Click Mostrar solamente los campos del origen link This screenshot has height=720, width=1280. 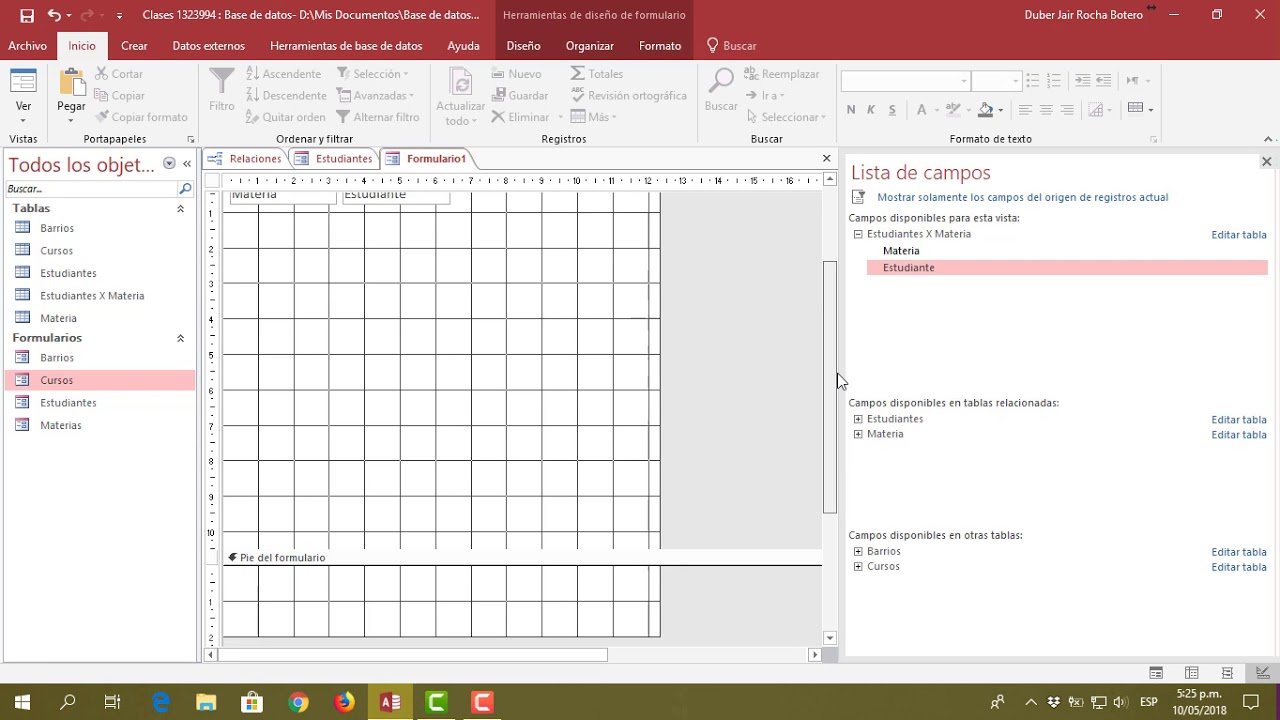point(1022,197)
